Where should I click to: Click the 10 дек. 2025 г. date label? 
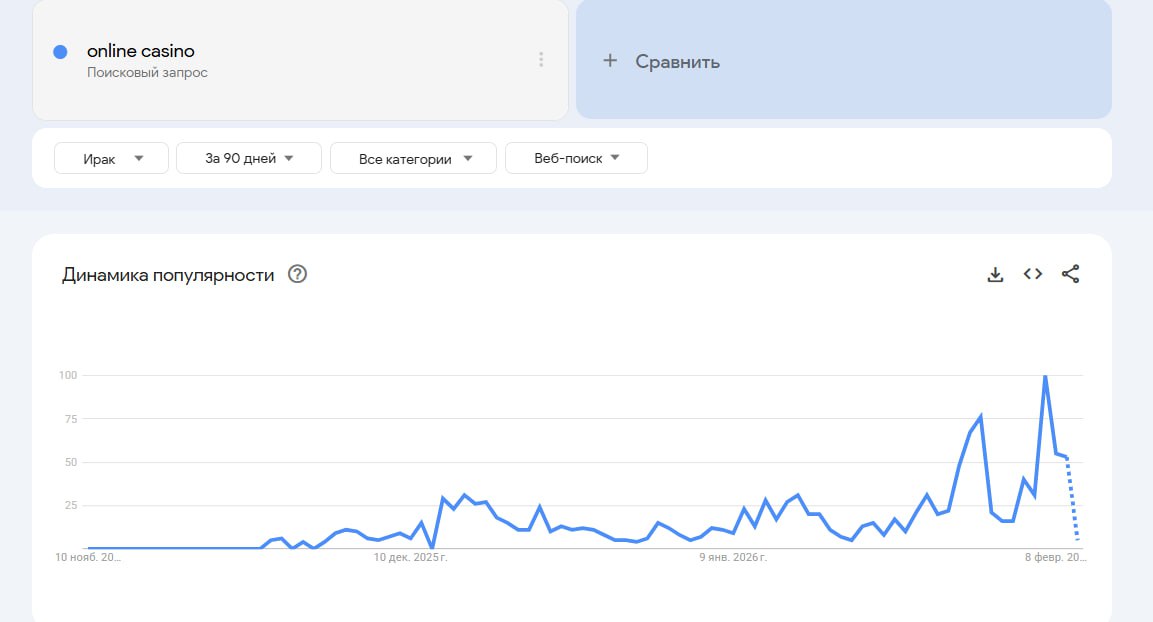[411, 557]
